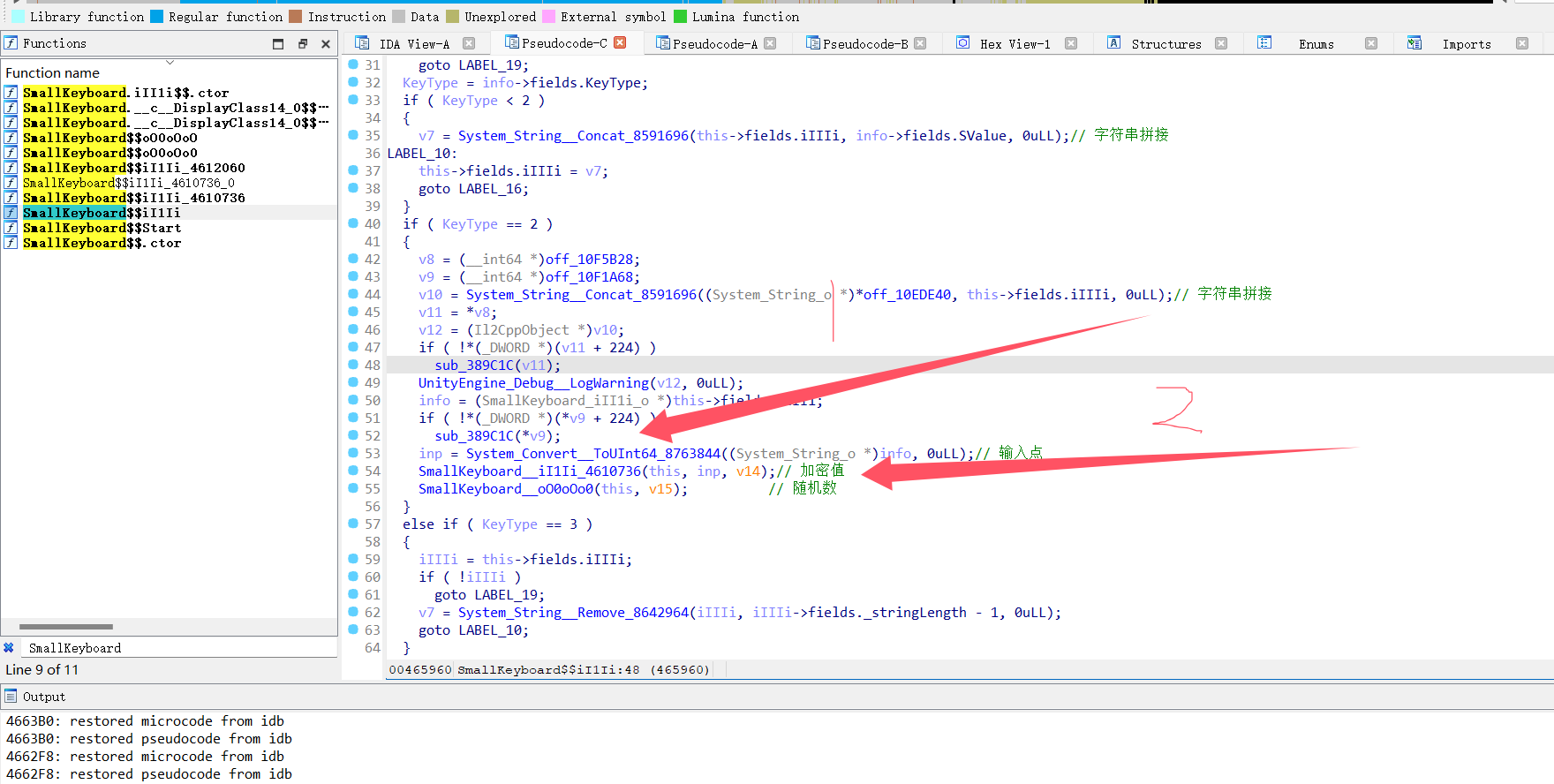This screenshot has width=1554, height=784.
Task: Toggle the breakpoint dot on line 31
Action: (353, 64)
